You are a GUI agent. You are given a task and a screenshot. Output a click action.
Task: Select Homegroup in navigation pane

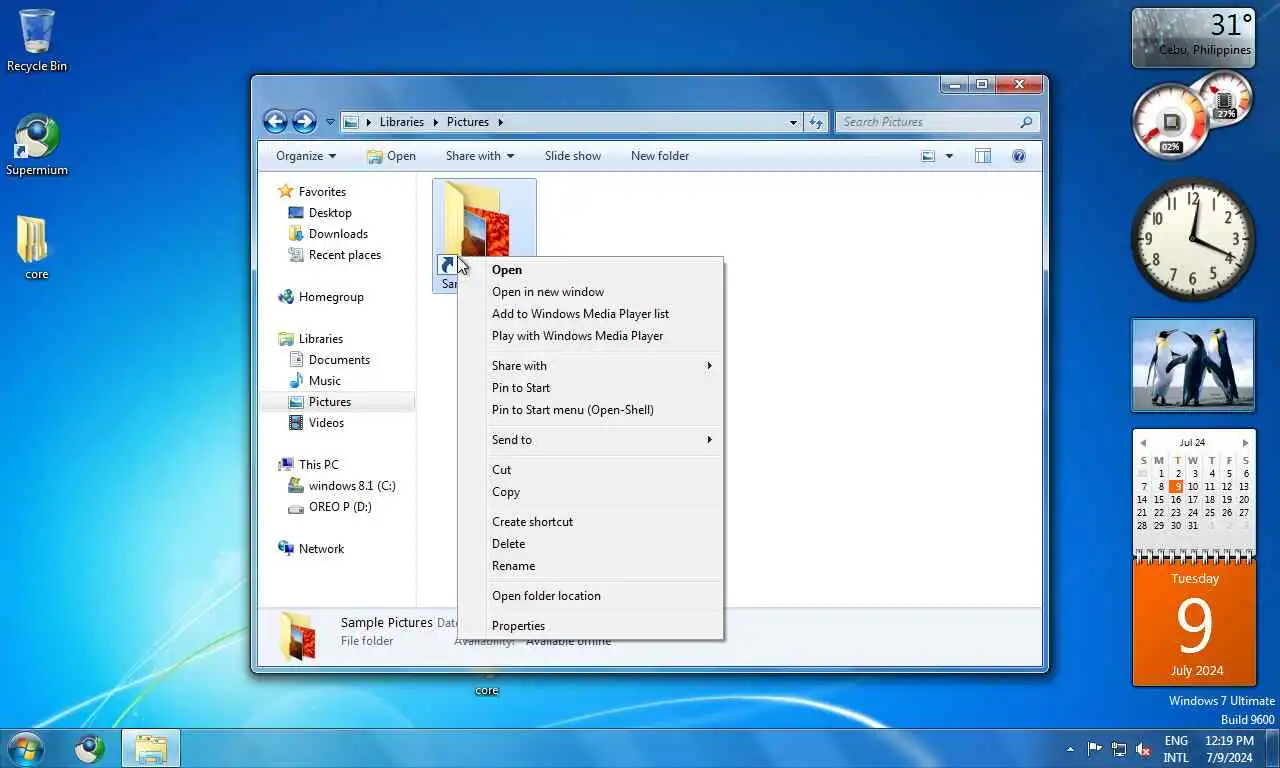click(x=321, y=296)
